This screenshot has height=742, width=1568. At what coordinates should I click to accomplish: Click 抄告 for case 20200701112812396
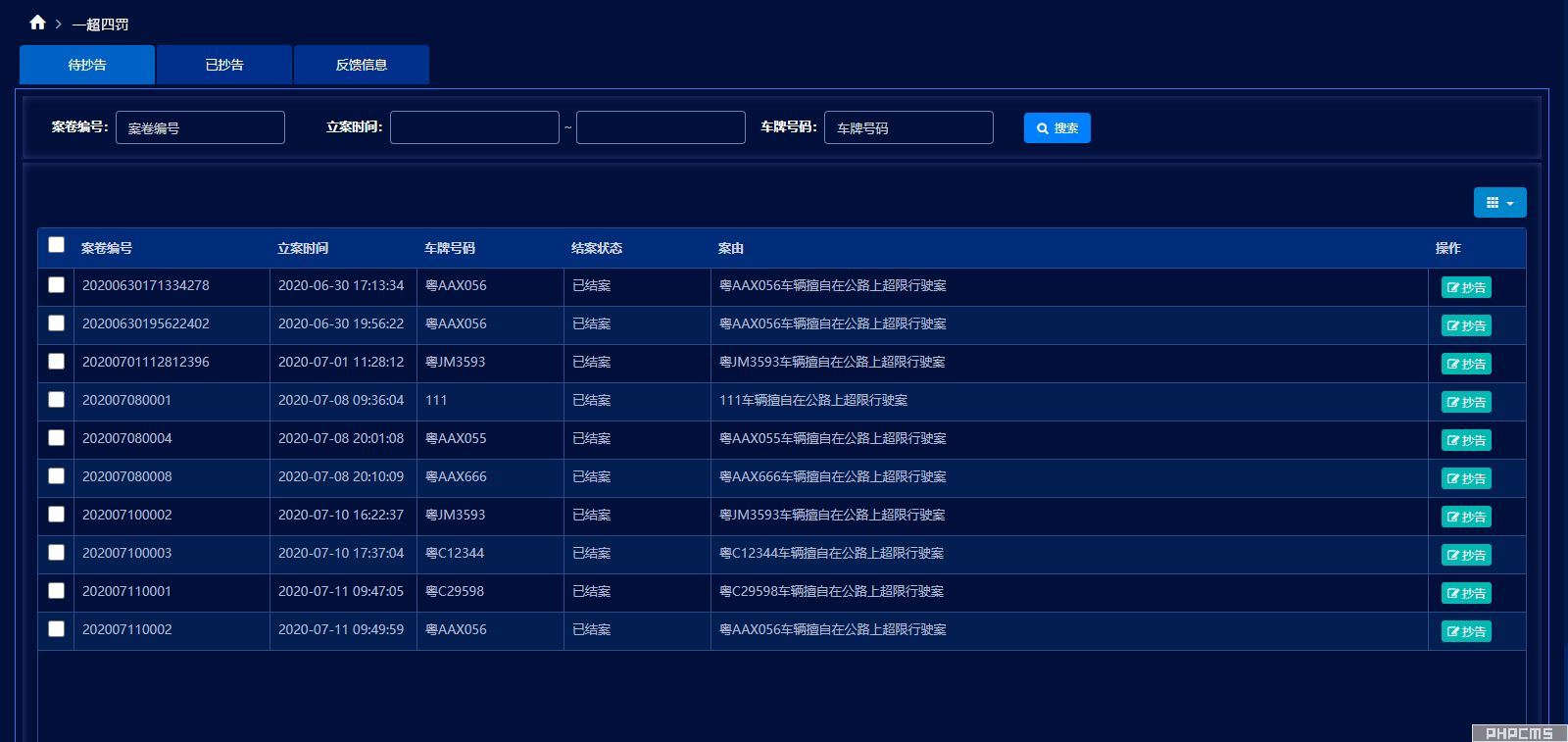tap(1466, 364)
